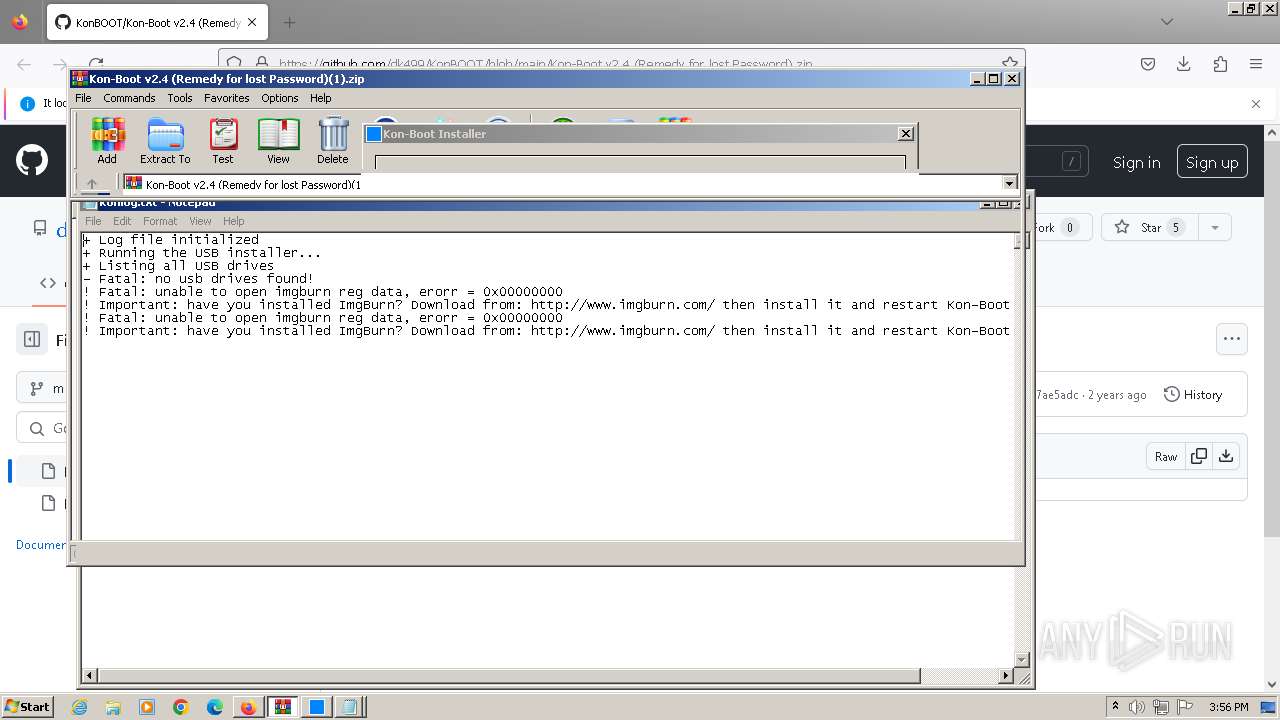This screenshot has width=1280, height=720.
Task: Open Firefox Downloads panel
Action: tap(1184, 64)
